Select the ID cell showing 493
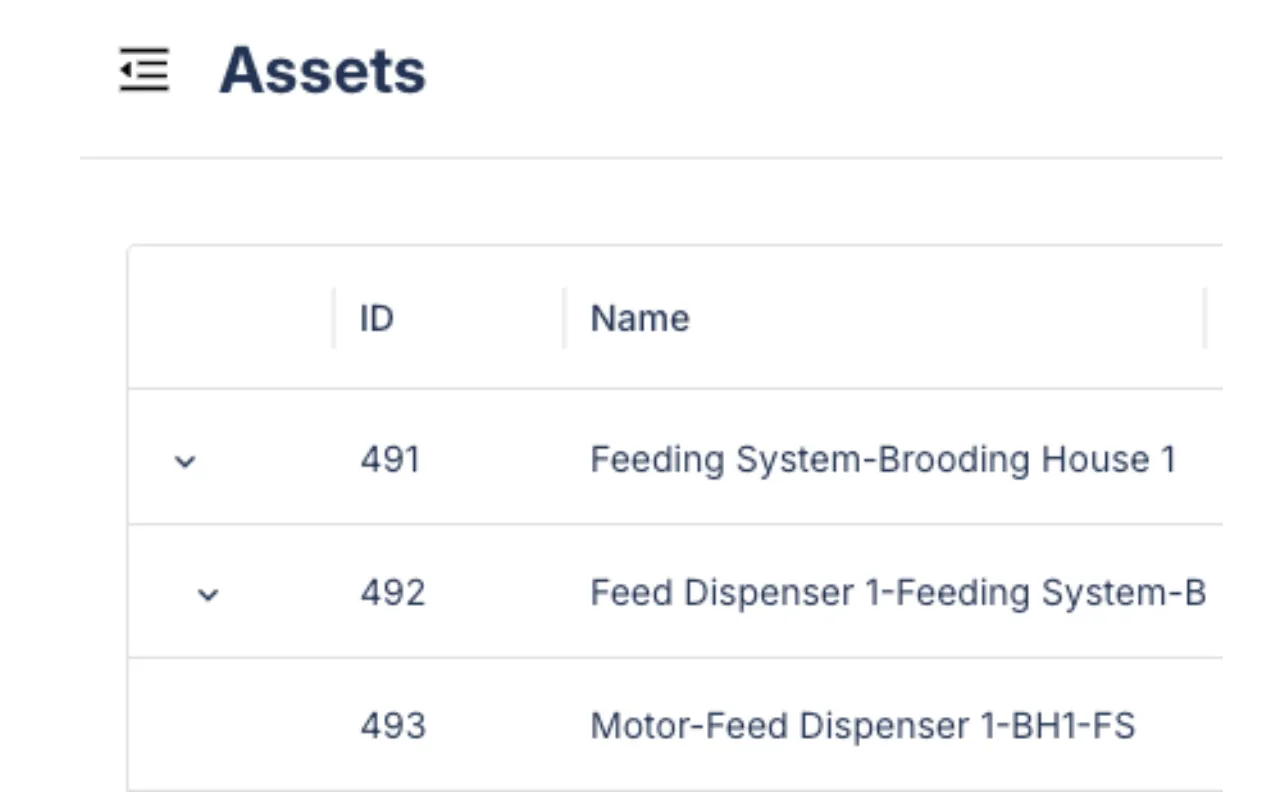 [x=393, y=726]
